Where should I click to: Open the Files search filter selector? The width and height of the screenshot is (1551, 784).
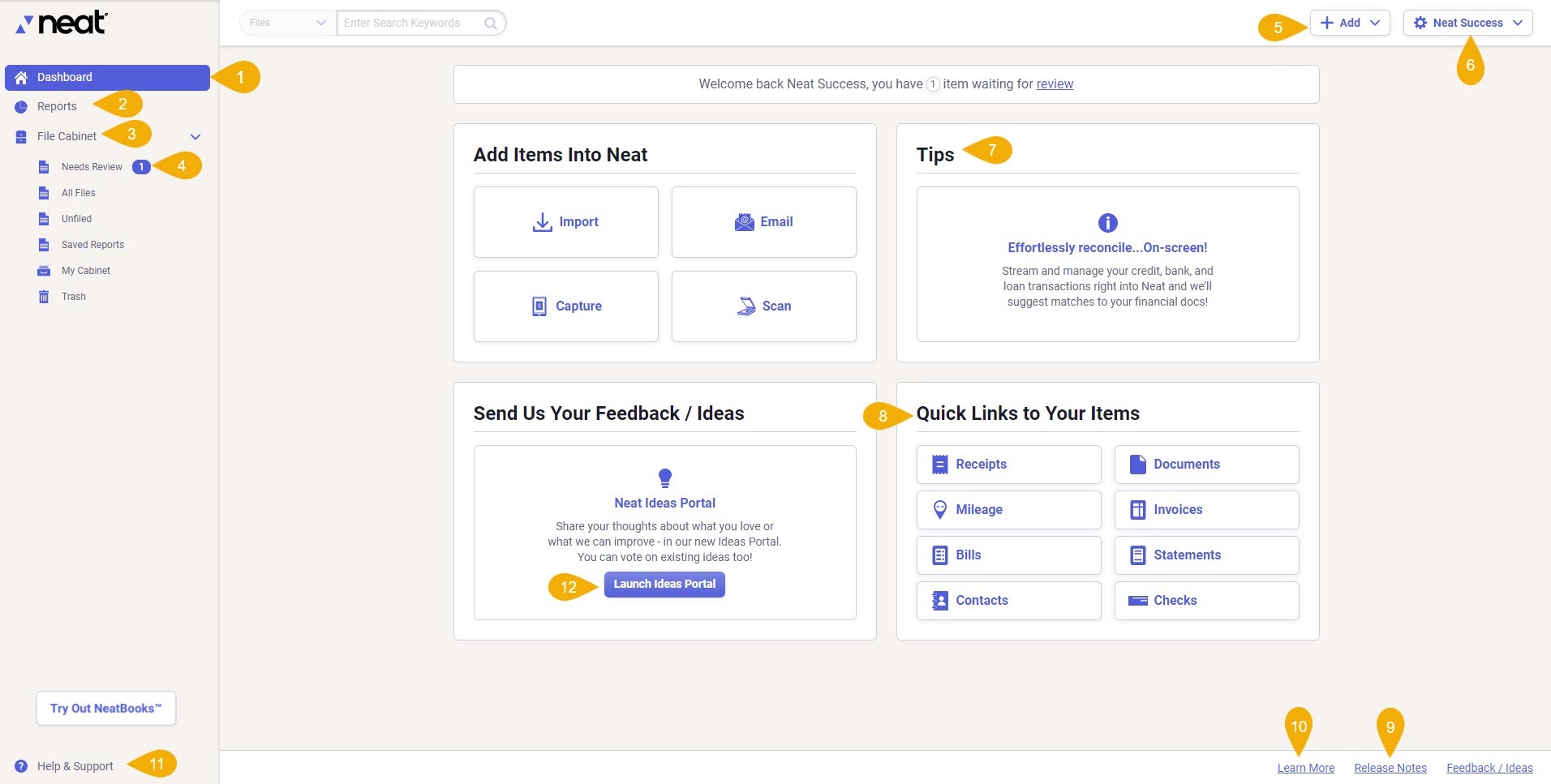click(286, 23)
